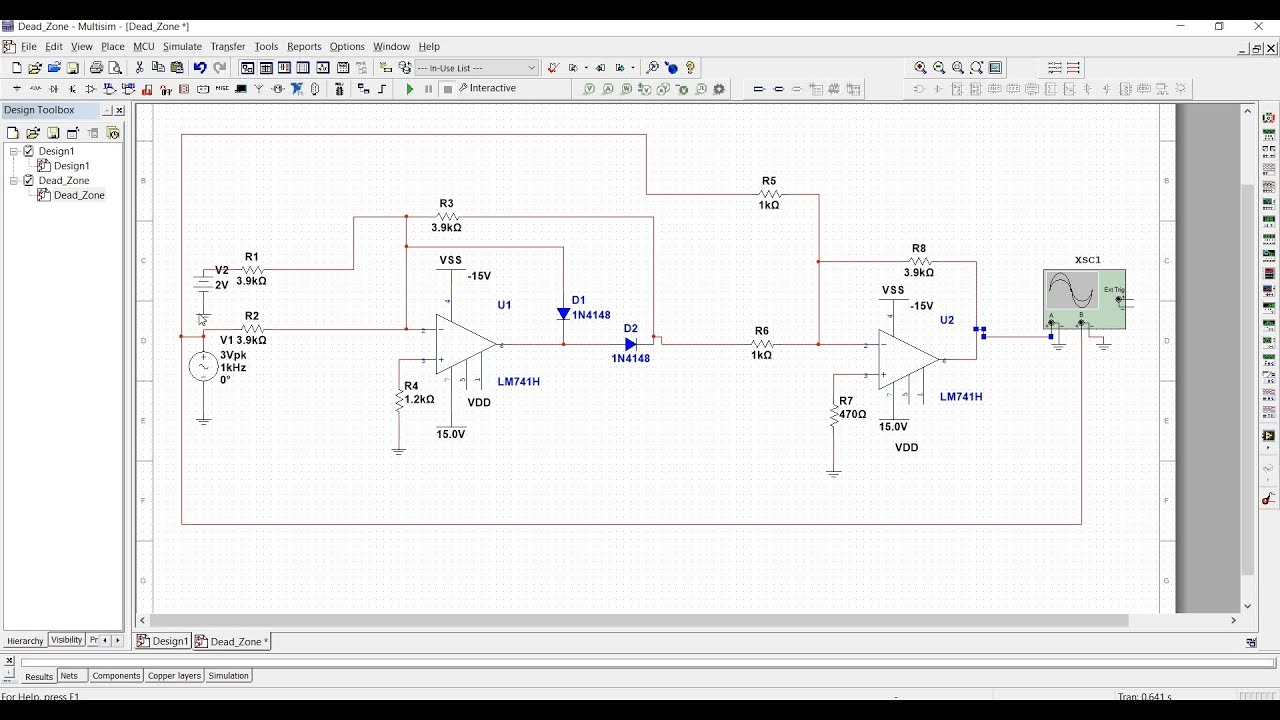Collapse the Design1 project tree node
1280x720 pixels.
coord(14,151)
